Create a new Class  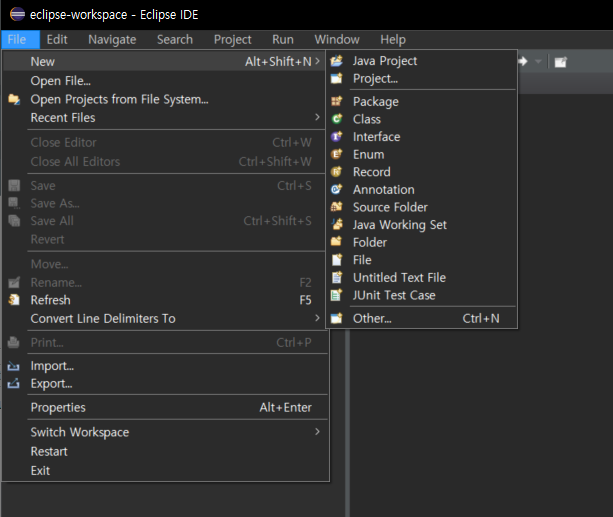pos(421,119)
